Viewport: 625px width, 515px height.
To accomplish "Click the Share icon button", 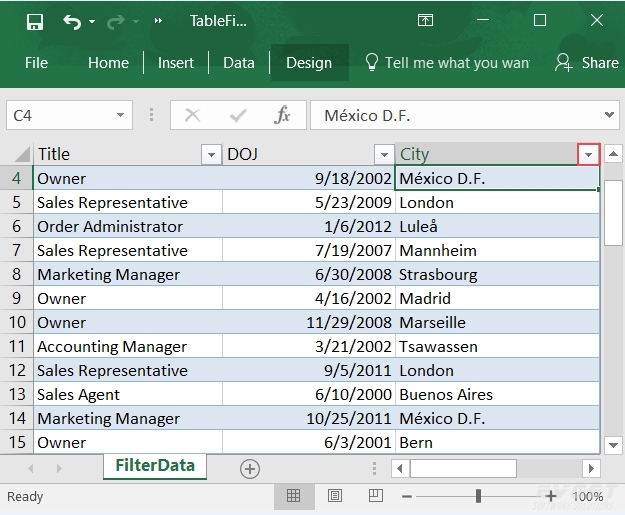I will pyautogui.click(x=588, y=62).
